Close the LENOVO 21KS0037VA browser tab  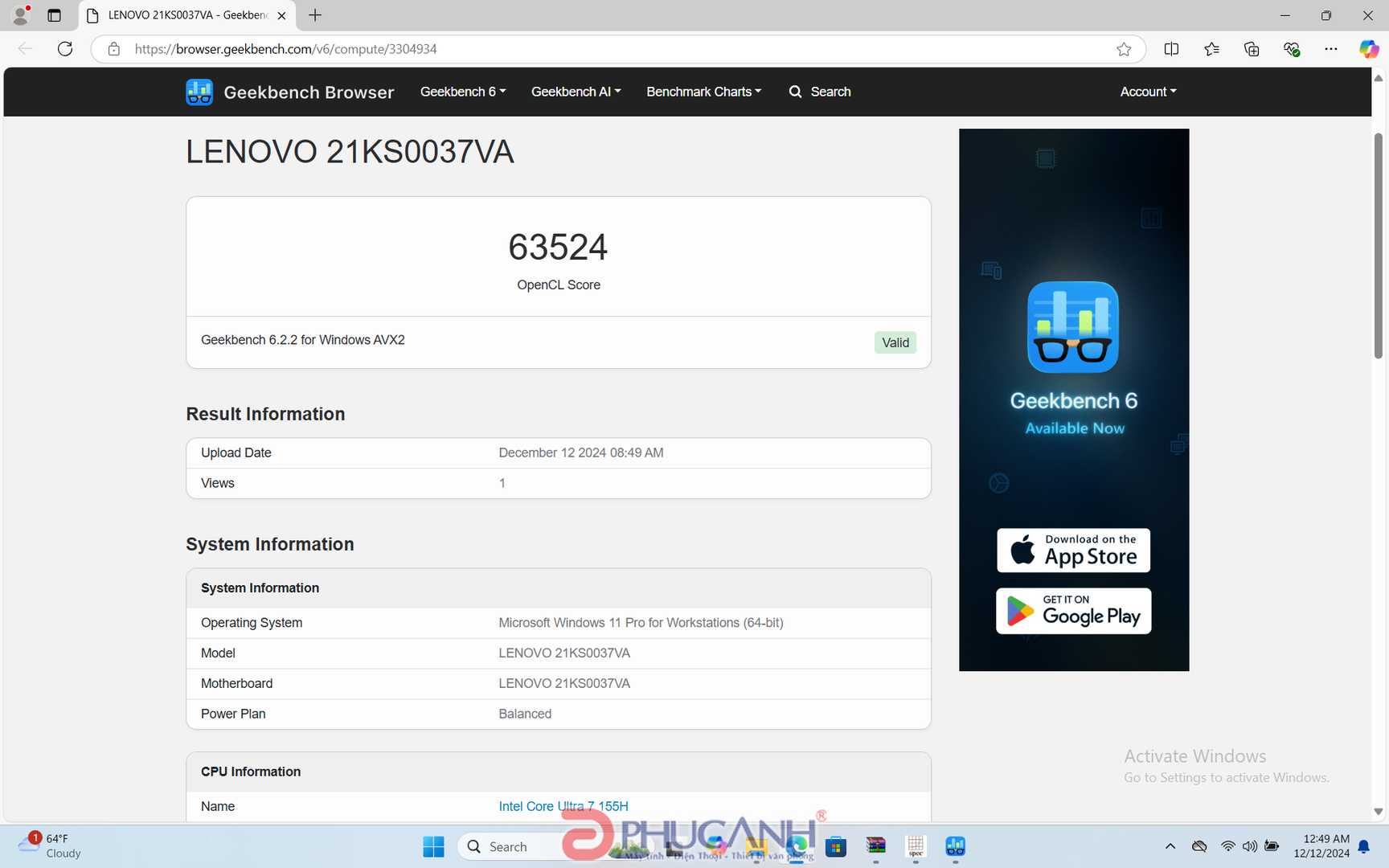(x=281, y=15)
